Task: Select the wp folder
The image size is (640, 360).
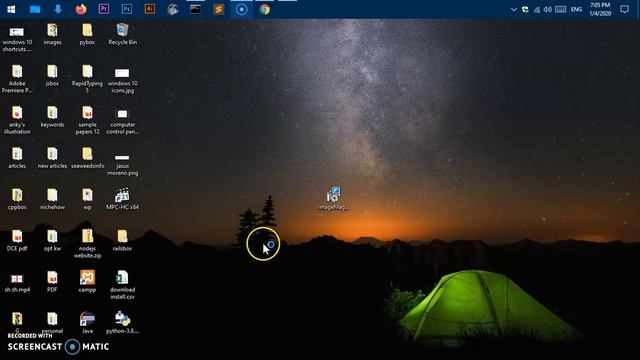Action: pyautogui.click(x=87, y=200)
